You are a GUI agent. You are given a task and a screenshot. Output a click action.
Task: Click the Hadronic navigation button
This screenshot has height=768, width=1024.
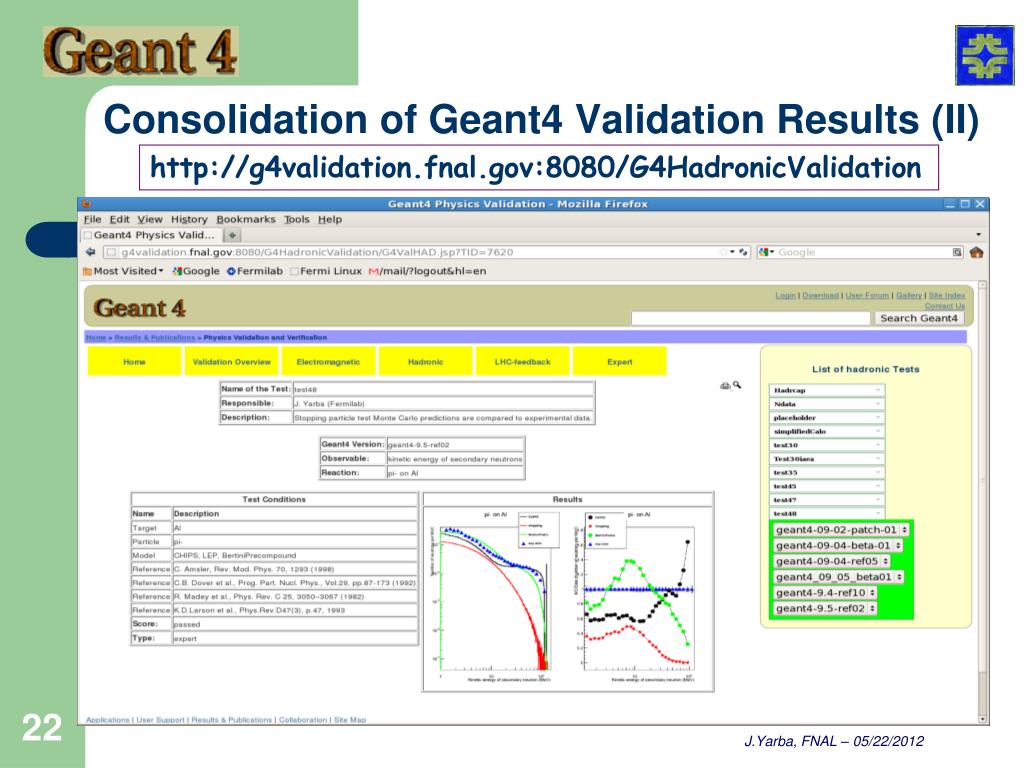[x=425, y=361]
